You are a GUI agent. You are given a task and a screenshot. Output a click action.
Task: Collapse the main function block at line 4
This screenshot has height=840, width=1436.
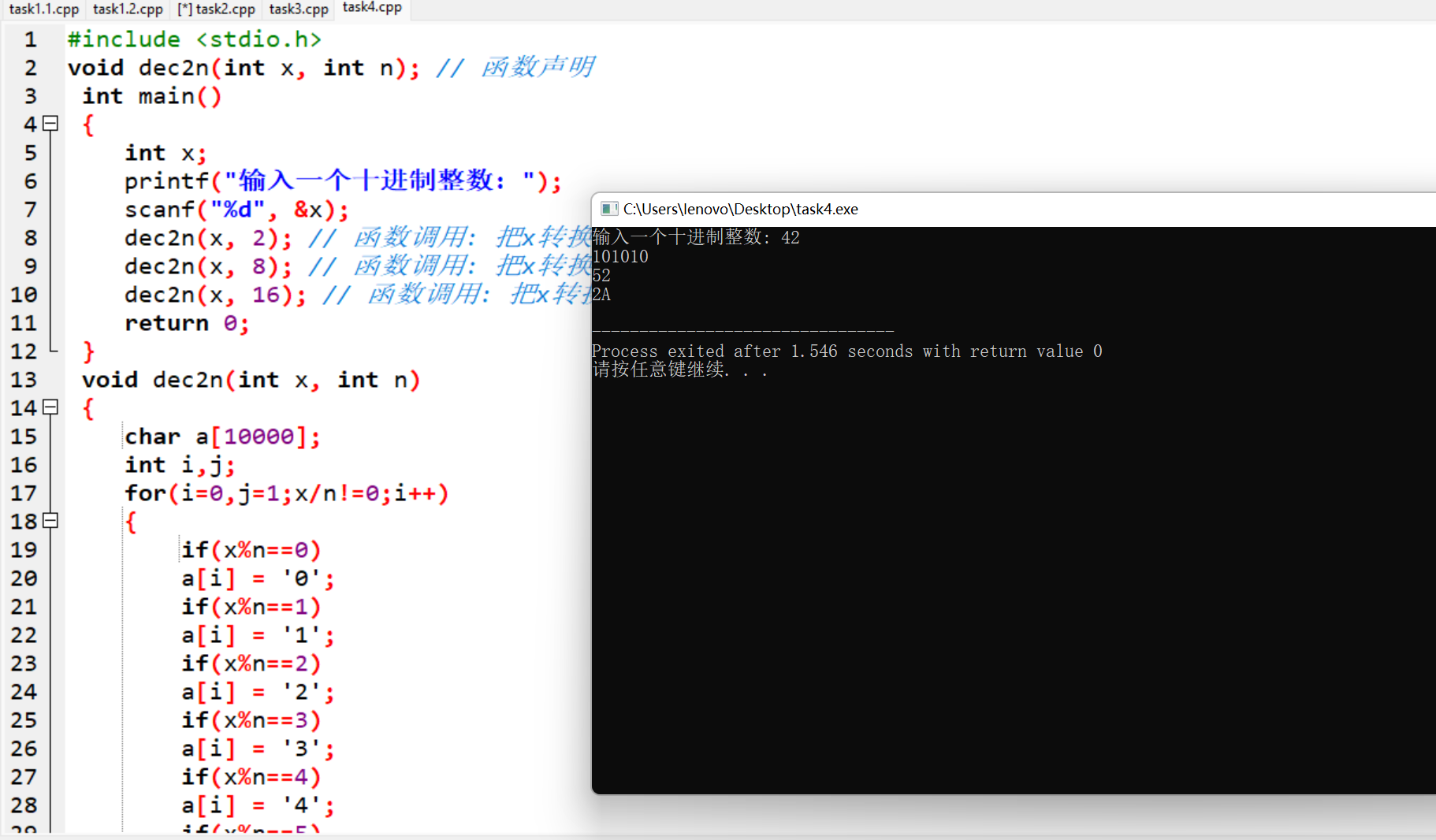[x=50, y=123]
